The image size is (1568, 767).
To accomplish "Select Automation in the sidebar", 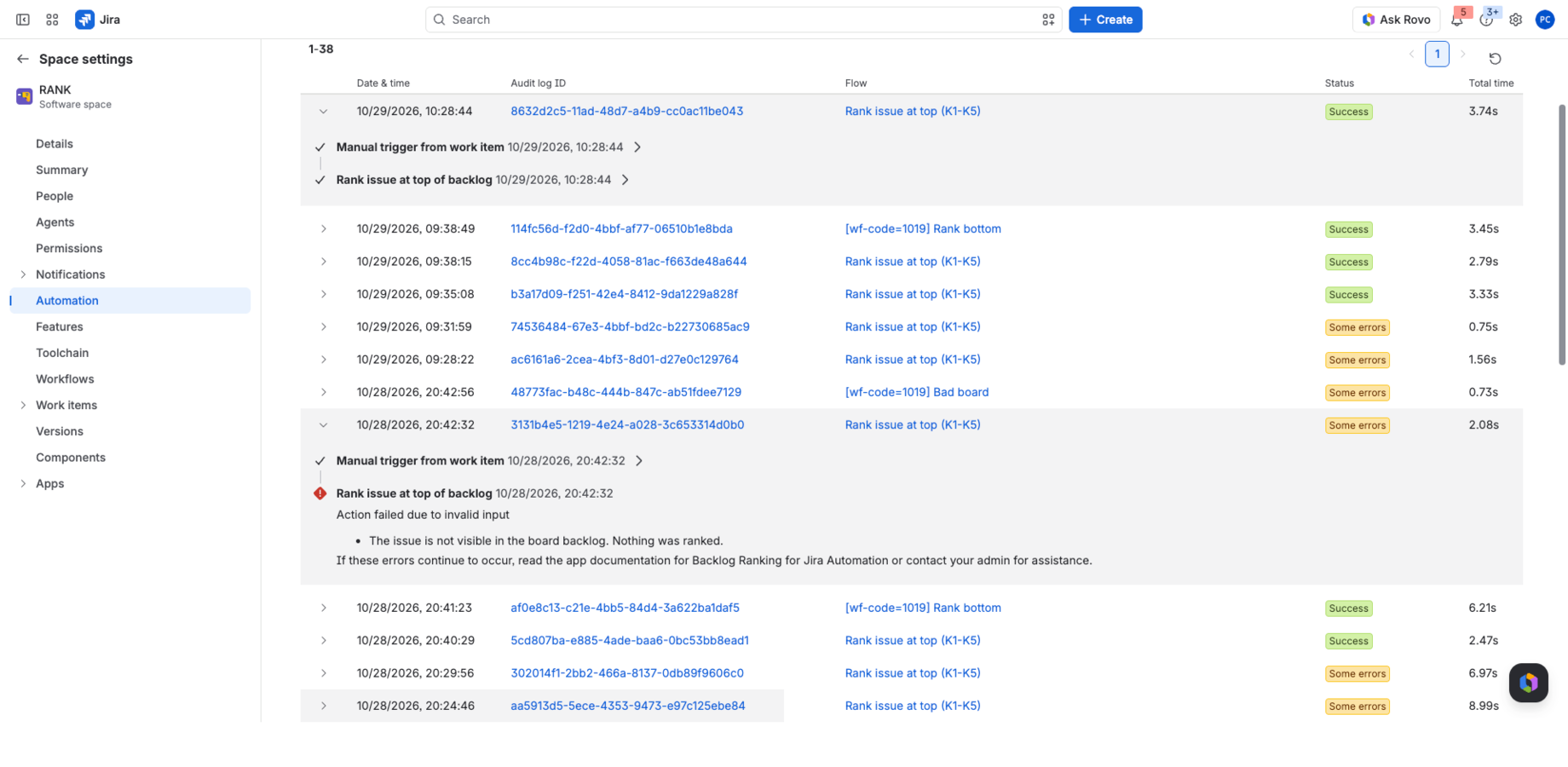I will 130,301.
